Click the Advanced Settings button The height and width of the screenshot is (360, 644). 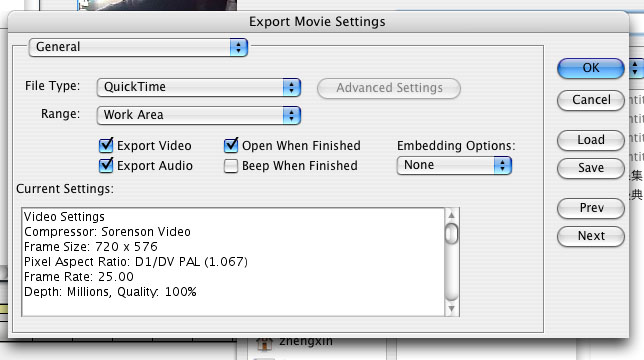[389, 88]
